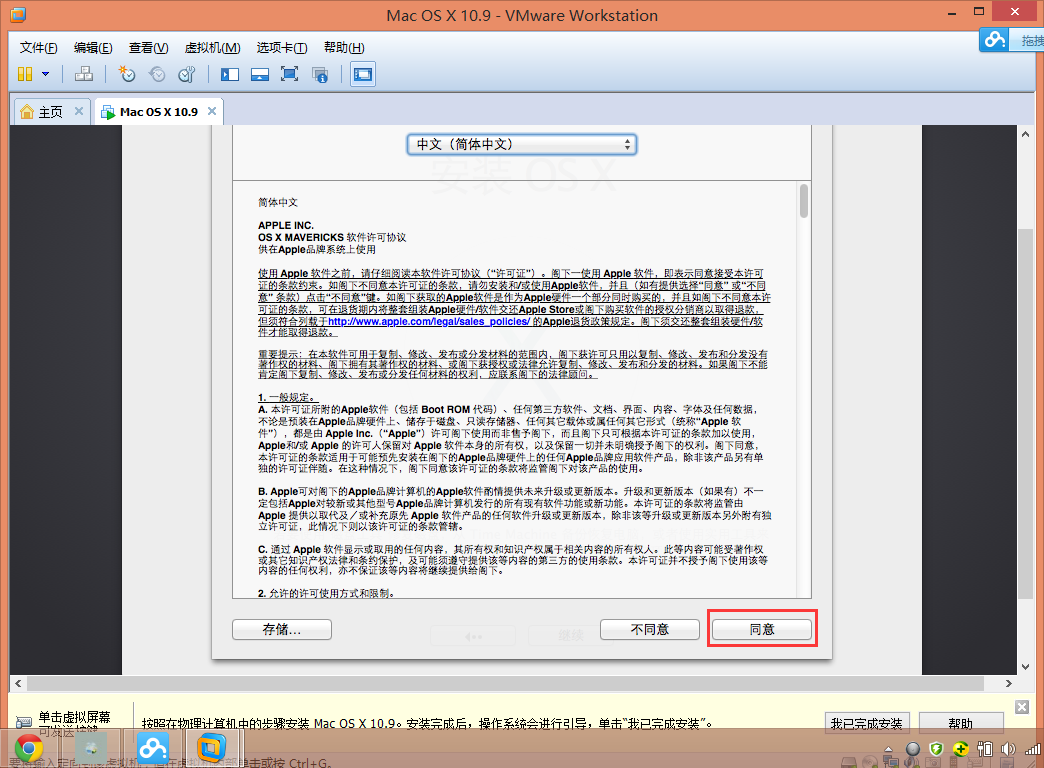Click the horizontal scroll right arrow

coord(1009,683)
